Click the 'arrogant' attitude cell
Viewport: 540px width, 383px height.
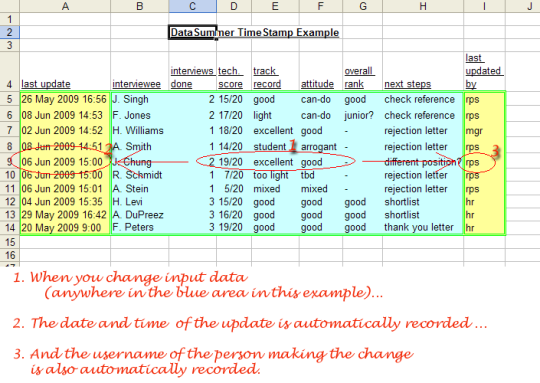click(x=321, y=146)
